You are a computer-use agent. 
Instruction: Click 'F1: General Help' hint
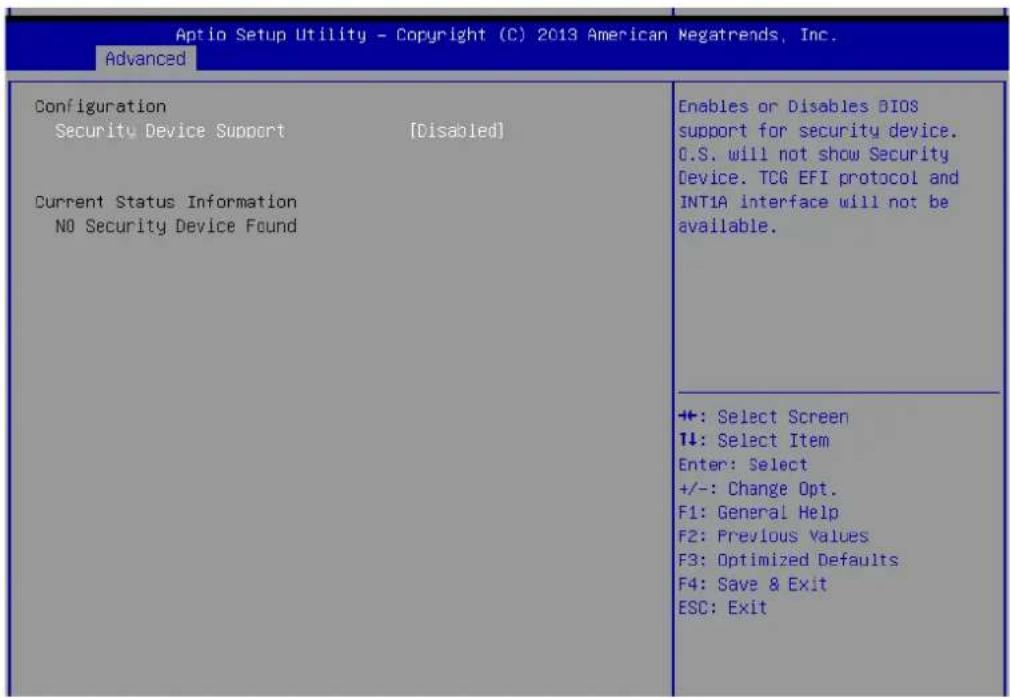(758, 513)
